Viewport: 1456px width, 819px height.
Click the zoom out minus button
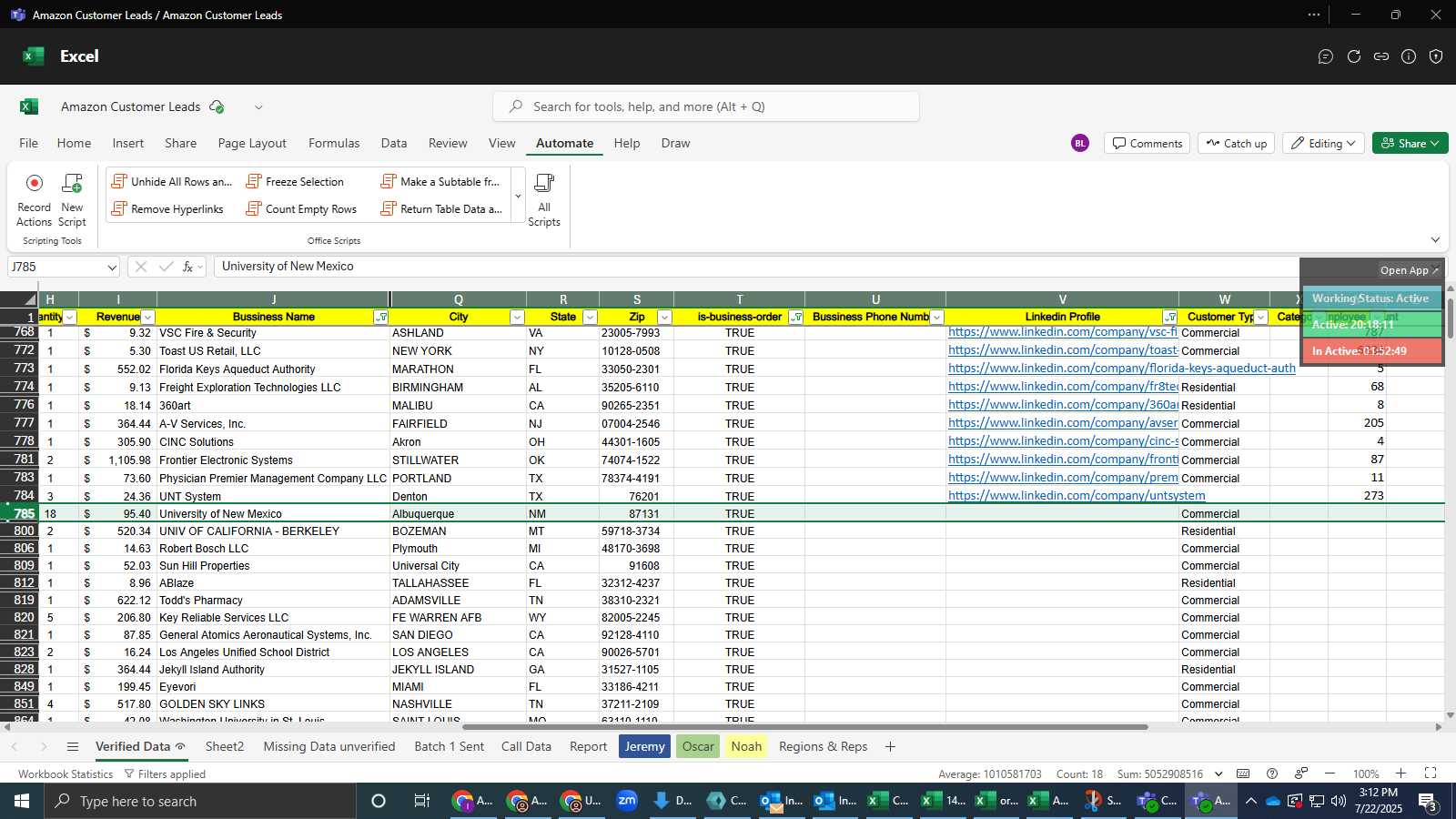click(x=1330, y=773)
